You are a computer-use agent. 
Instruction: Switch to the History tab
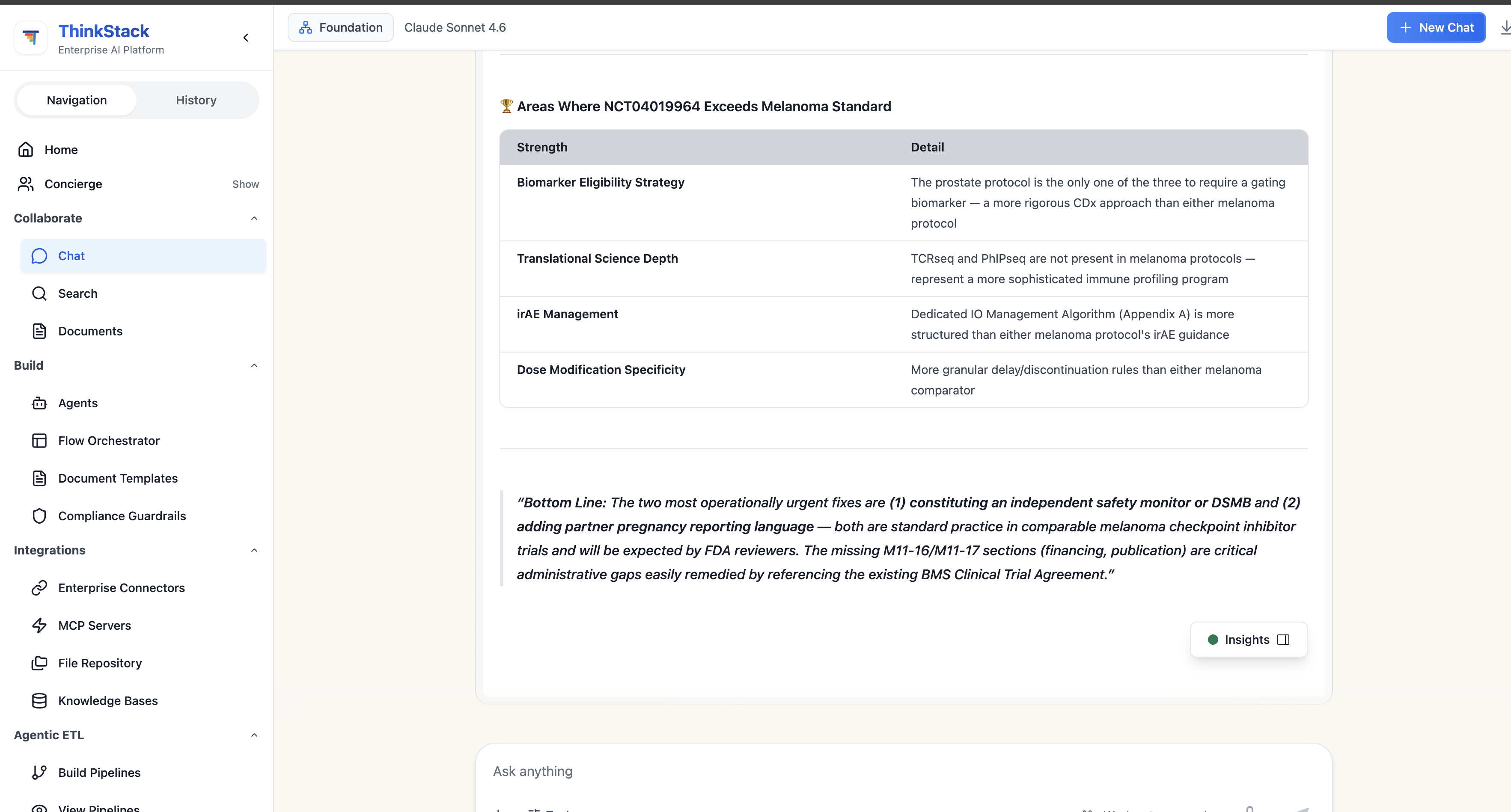pos(196,100)
